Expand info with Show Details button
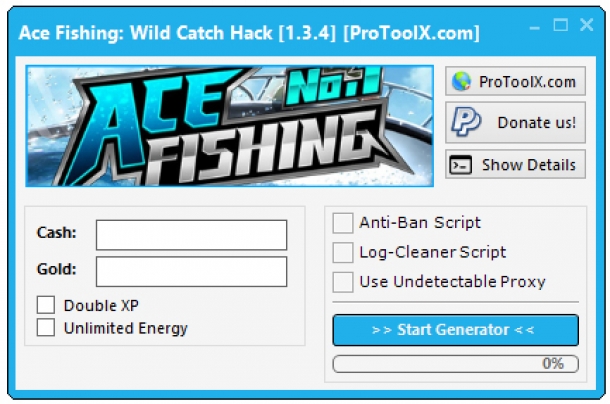 point(515,164)
